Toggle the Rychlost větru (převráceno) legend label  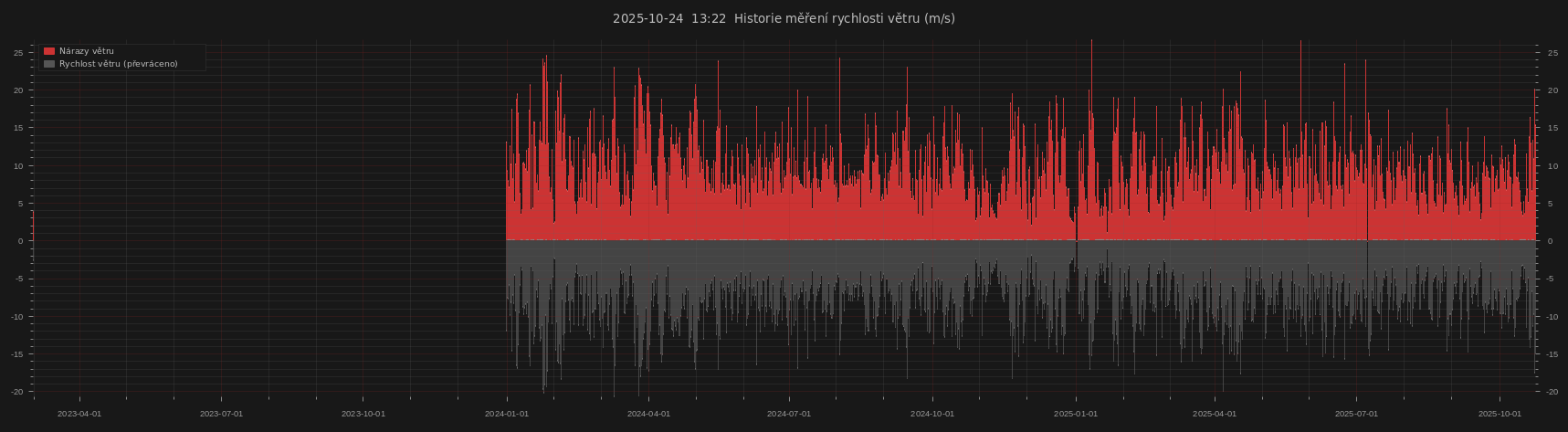click(118, 64)
